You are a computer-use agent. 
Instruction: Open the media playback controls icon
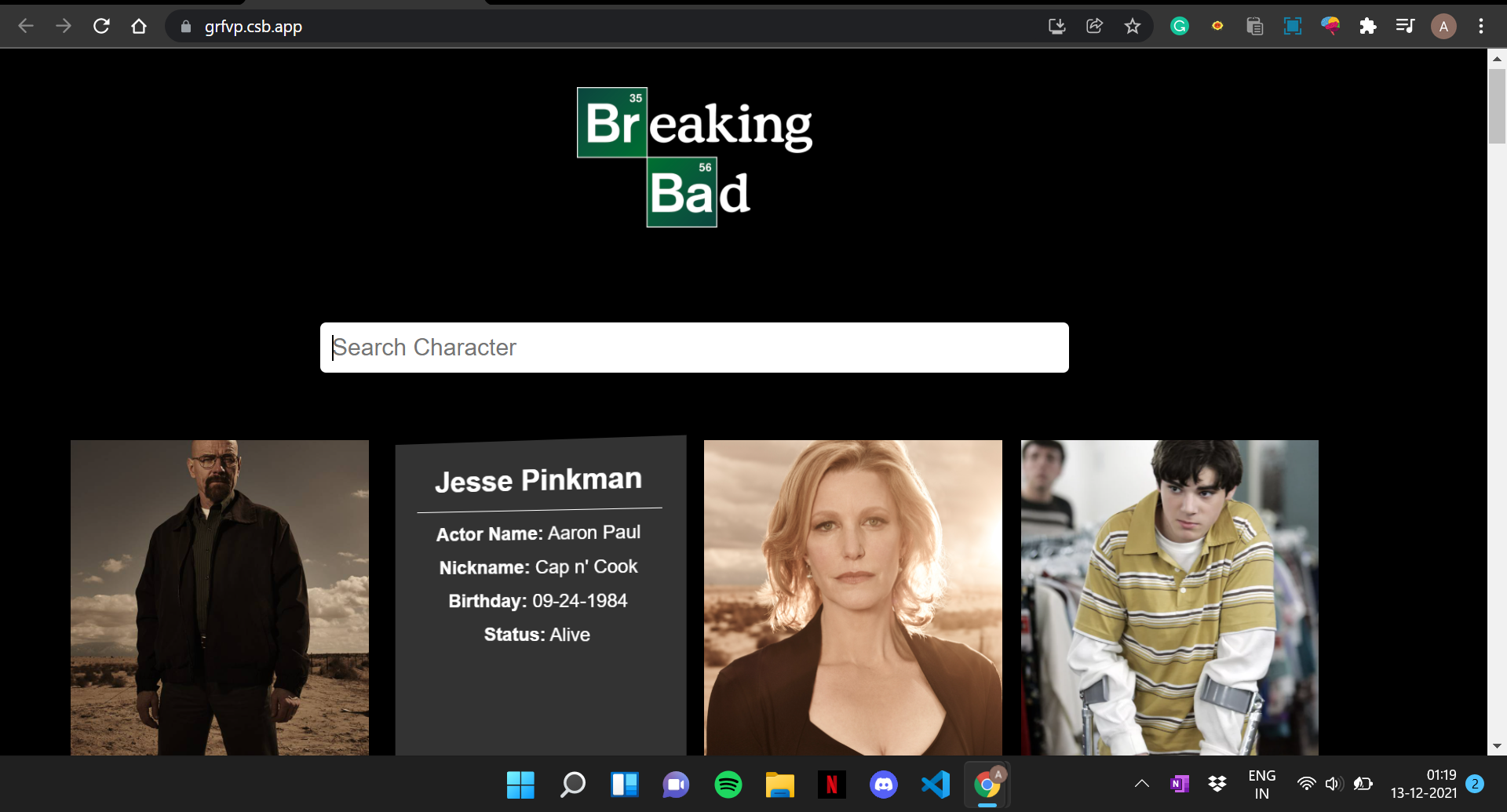pos(1405,26)
